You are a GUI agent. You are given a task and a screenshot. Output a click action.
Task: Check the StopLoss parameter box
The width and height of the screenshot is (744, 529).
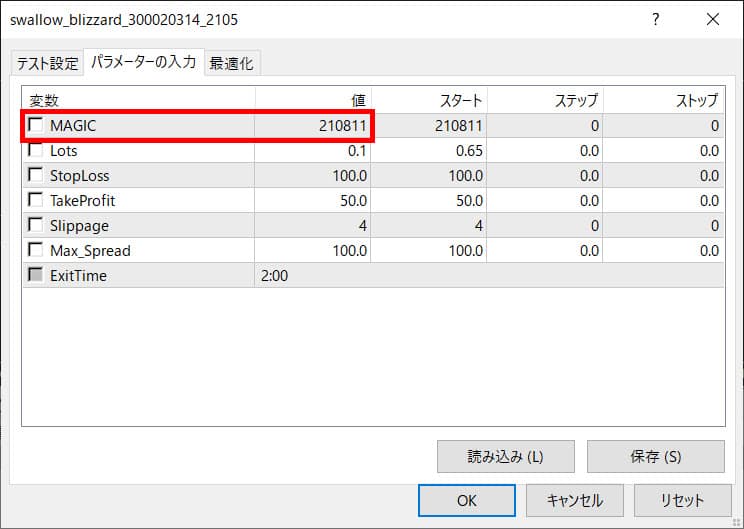coord(37,176)
